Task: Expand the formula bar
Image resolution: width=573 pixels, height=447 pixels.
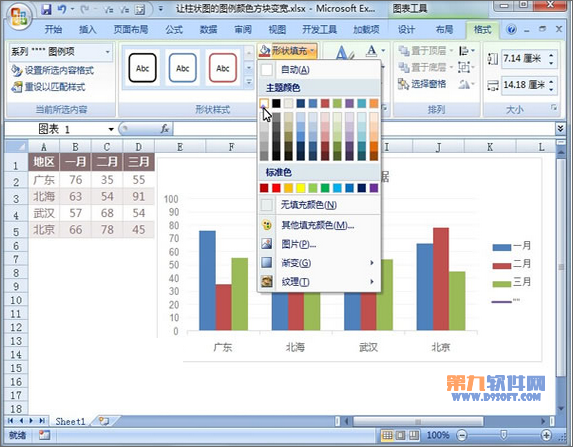Action: pos(560,128)
